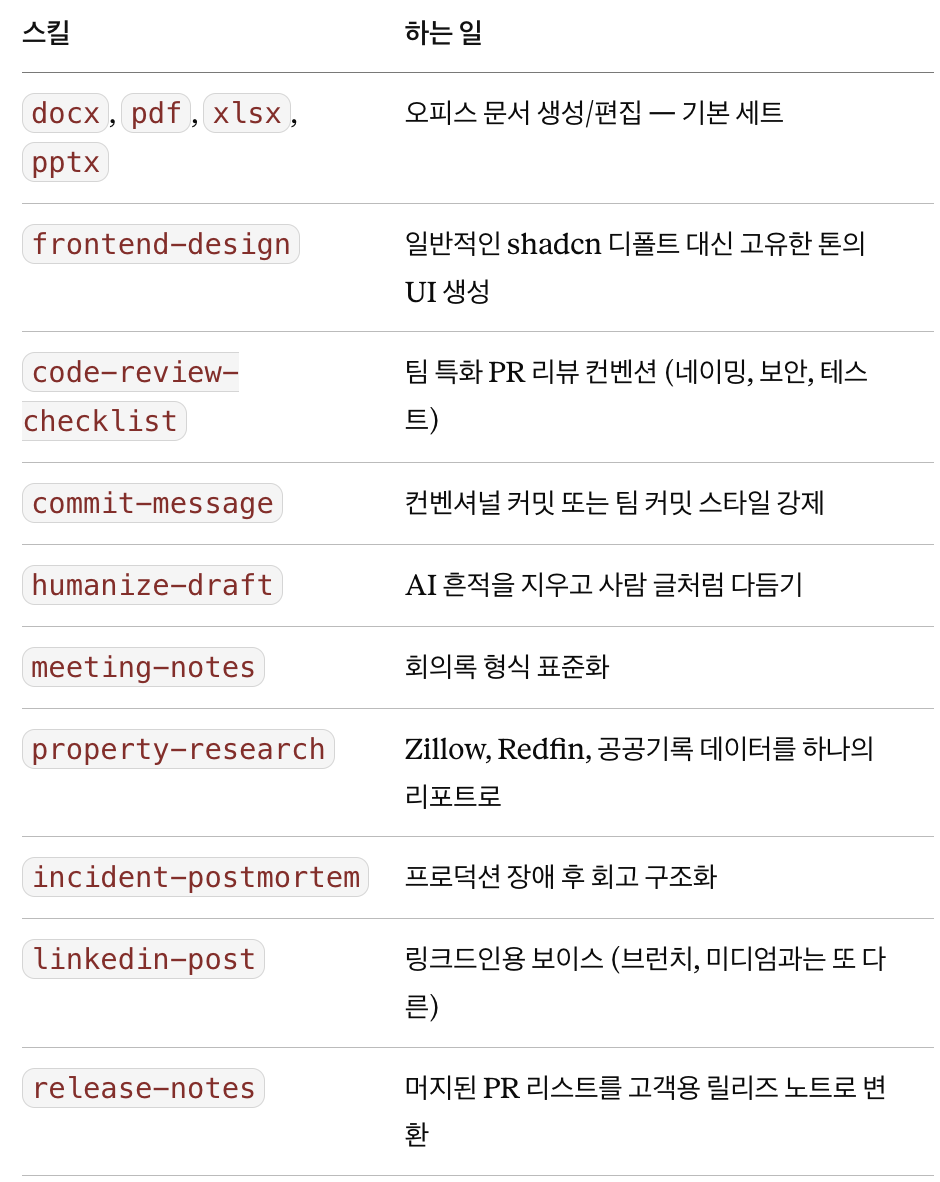This screenshot has width=940, height=1182.
Task: Select the pptx skill tag
Action: [66, 162]
